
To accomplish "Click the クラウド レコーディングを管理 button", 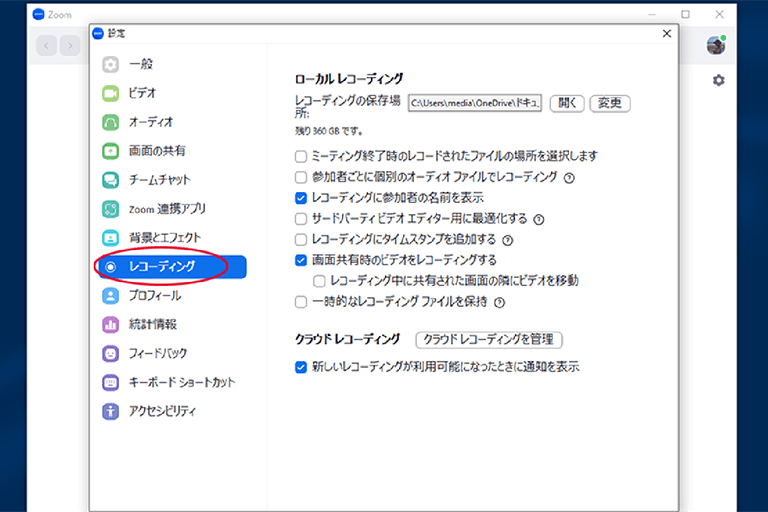I will 488,340.
